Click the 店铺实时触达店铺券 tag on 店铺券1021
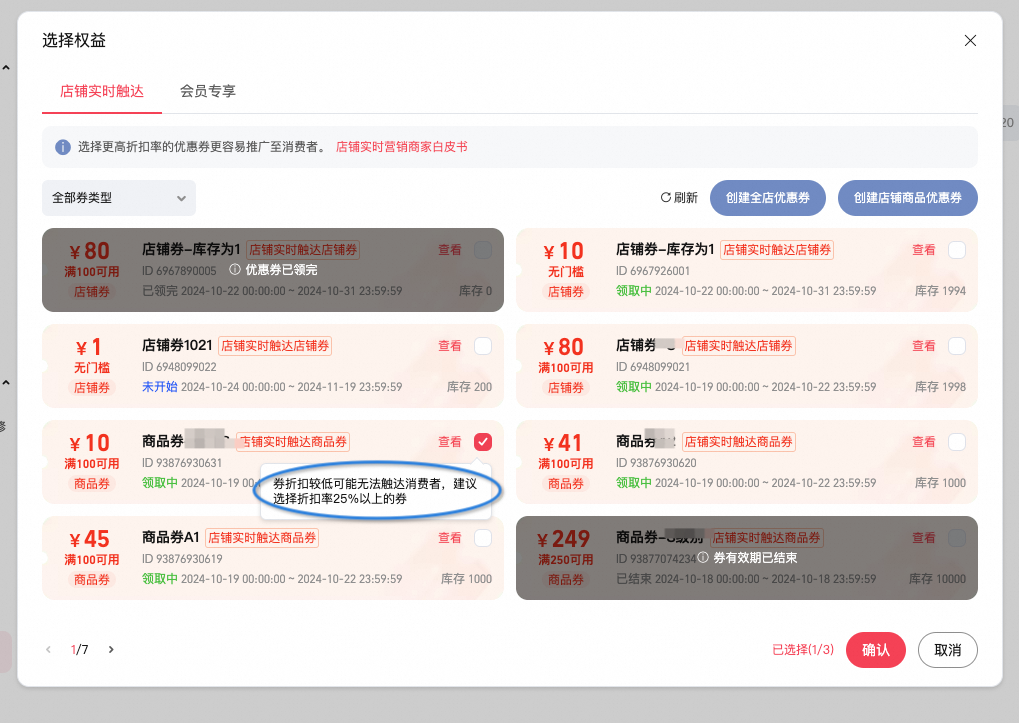1019x723 pixels. pyautogui.click(x=275, y=346)
